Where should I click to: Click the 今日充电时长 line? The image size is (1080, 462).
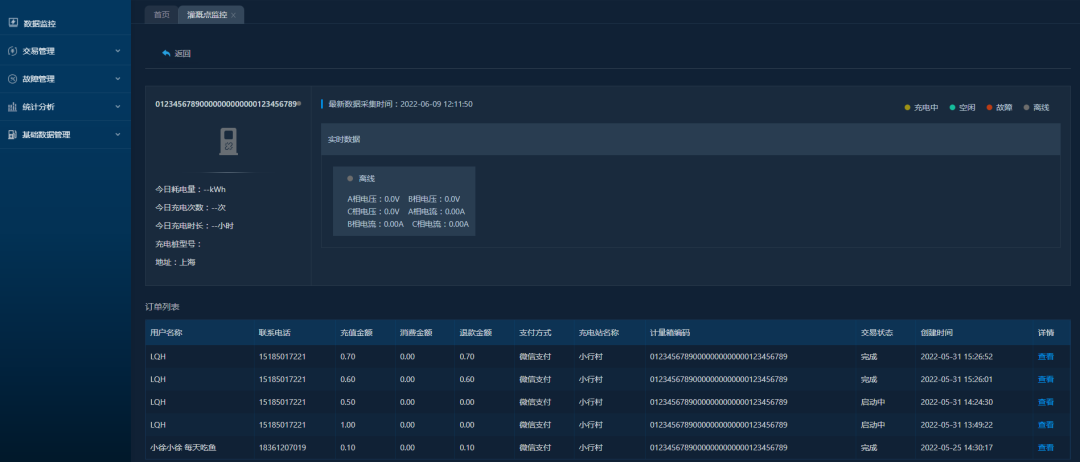click(195, 225)
